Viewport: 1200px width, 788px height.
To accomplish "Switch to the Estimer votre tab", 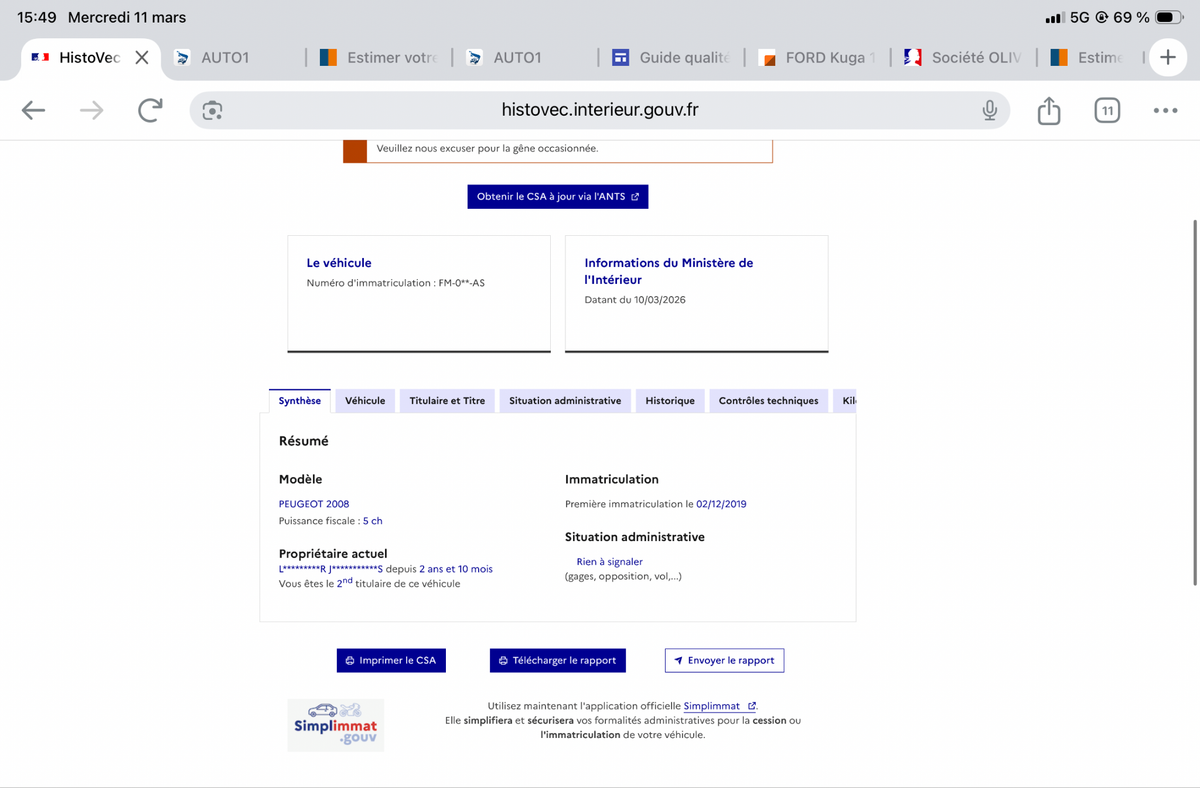I will (379, 58).
